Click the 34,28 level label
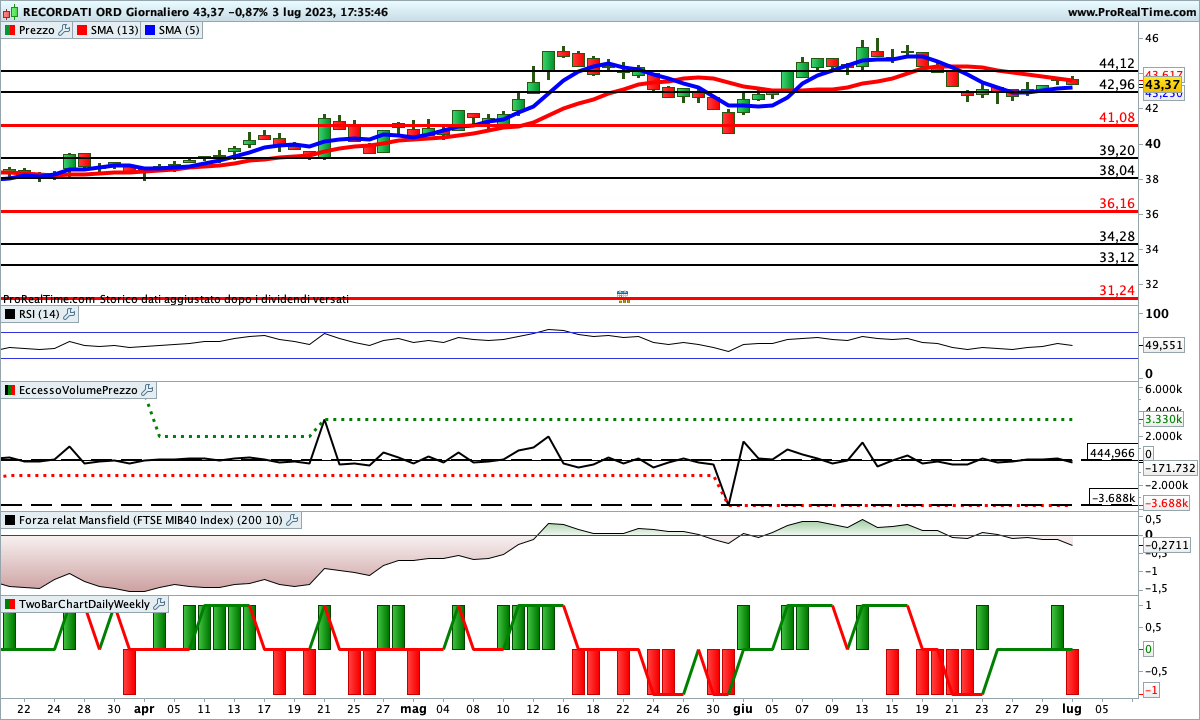This screenshot has height=720, width=1200. [1116, 236]
